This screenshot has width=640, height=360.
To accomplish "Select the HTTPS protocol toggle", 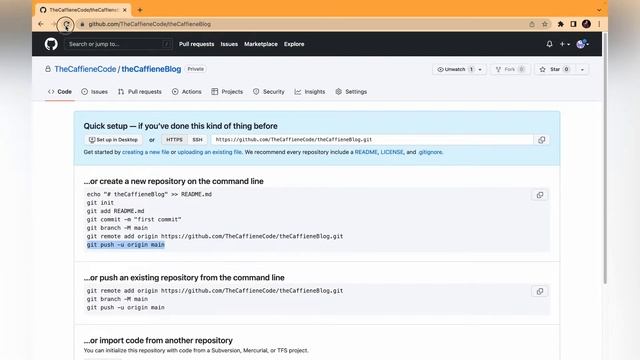I will click(x=174, y=140).
